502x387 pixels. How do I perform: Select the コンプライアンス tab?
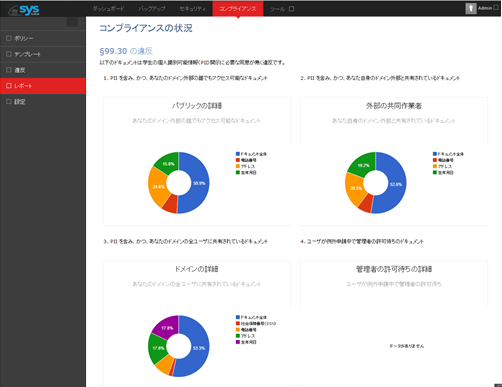238,9
